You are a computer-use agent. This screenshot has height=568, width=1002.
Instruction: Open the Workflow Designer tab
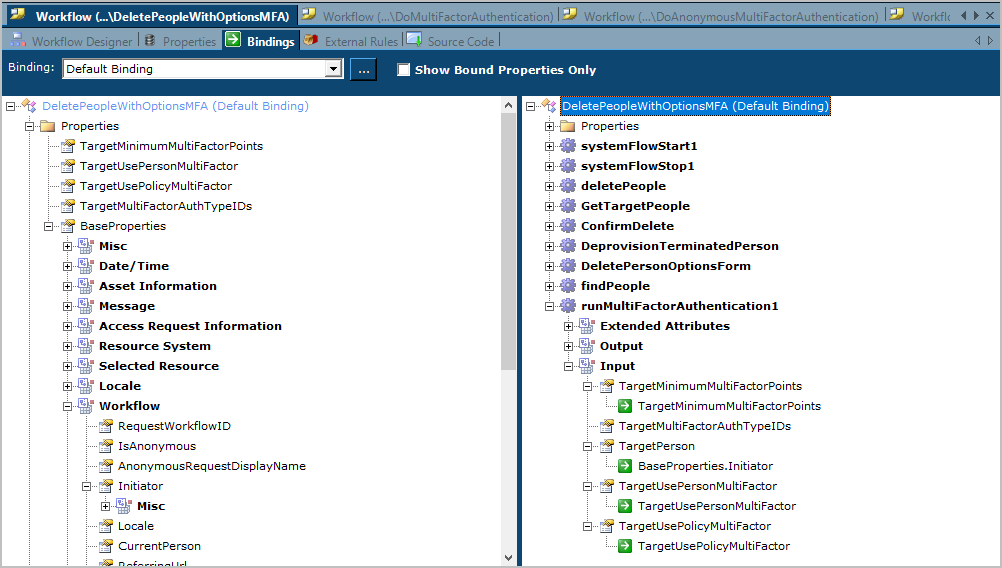71,41
